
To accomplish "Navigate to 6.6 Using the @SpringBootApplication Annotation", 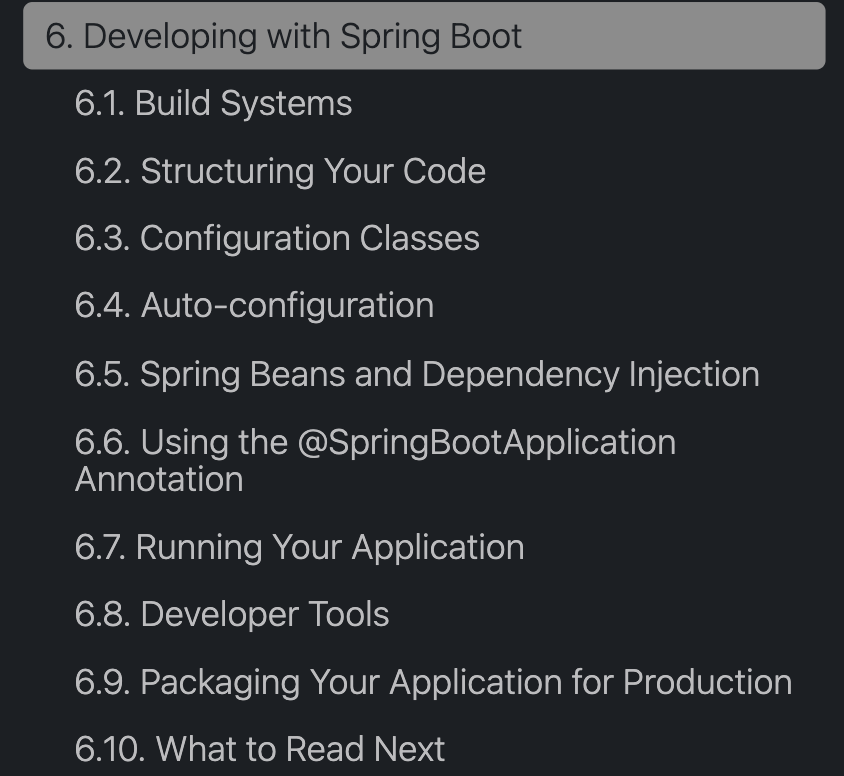I will click(375, 442).
